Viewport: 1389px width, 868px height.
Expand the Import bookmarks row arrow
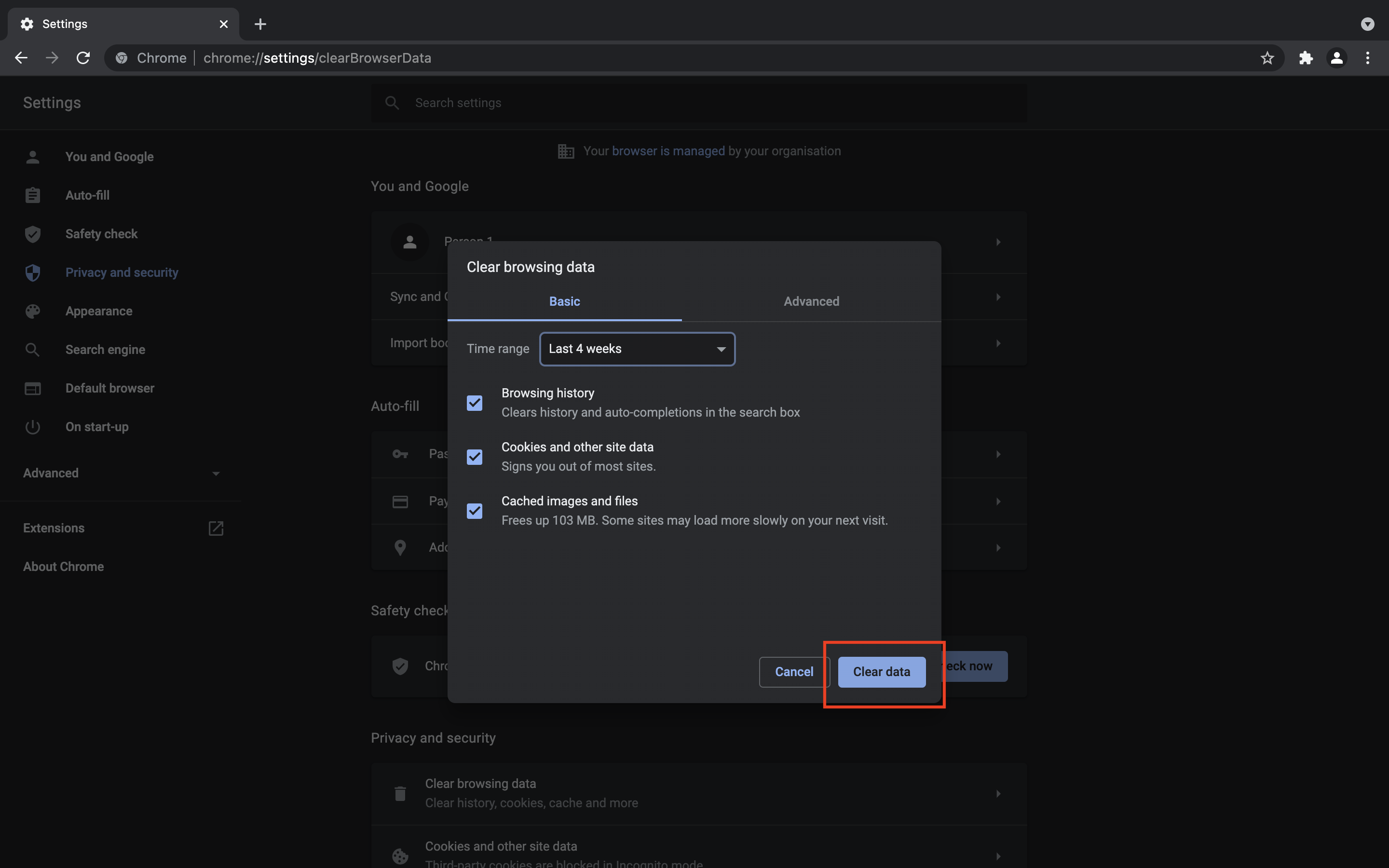coord(998,343)
